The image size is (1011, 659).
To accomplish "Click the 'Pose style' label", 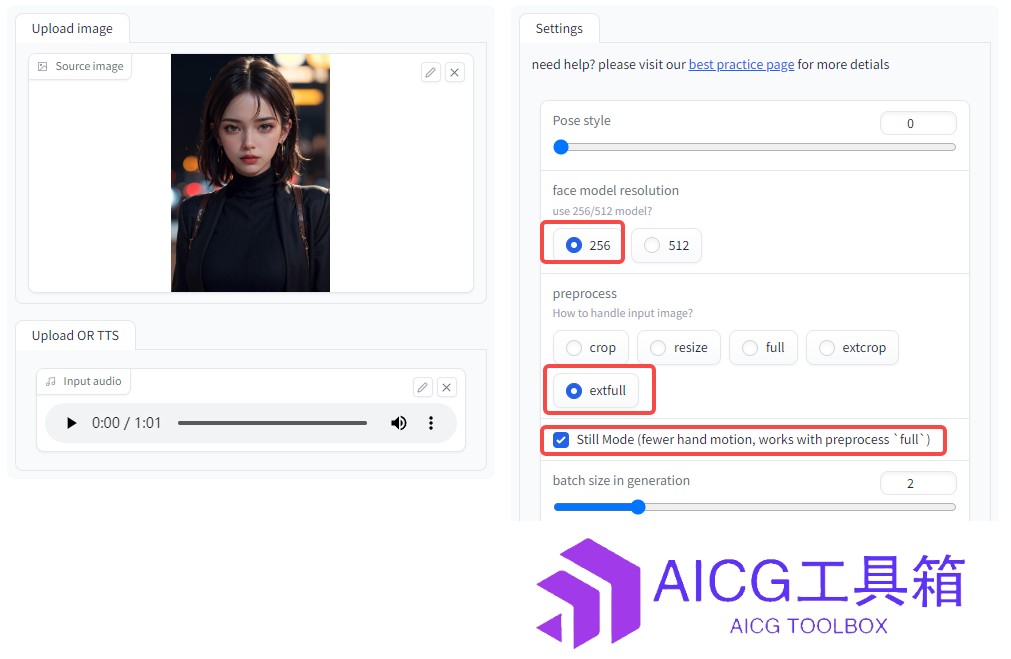I will (582, 121).
